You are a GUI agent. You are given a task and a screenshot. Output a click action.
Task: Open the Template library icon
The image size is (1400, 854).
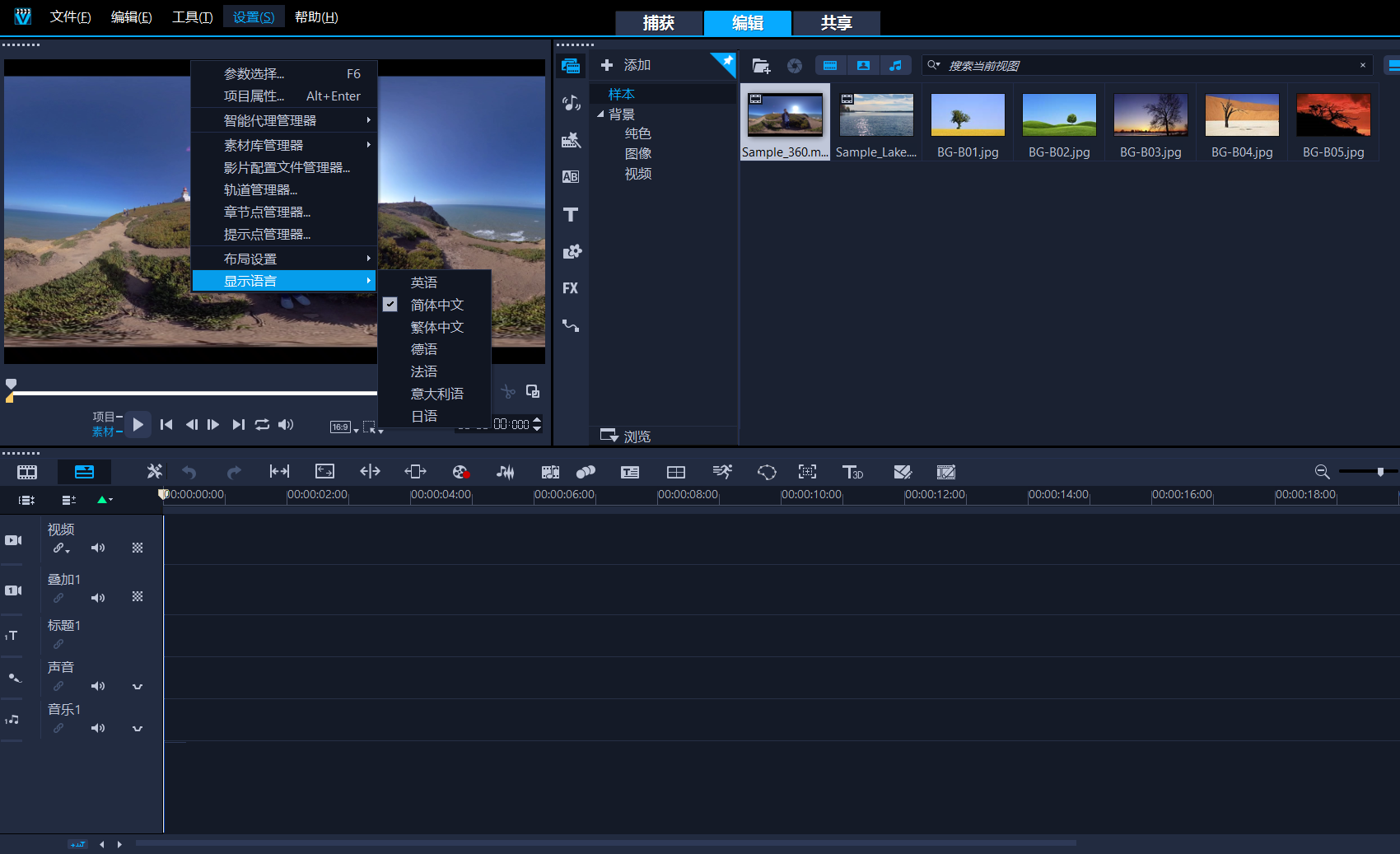[x=571, y=140]
